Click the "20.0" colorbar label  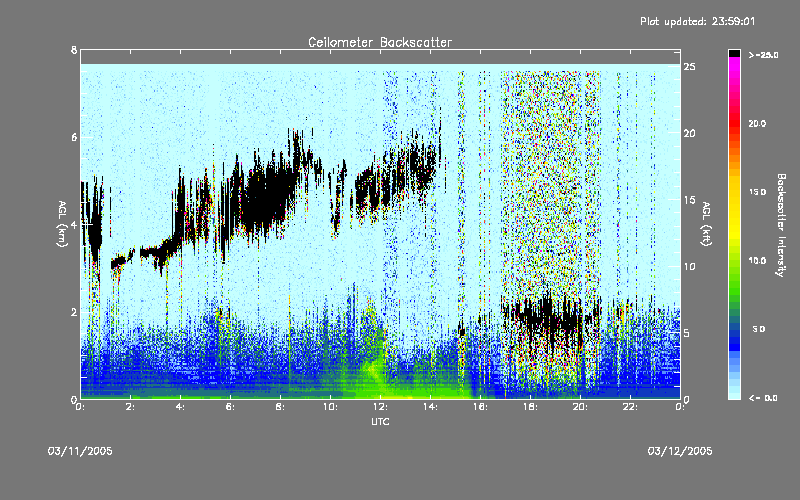point(757,124)
